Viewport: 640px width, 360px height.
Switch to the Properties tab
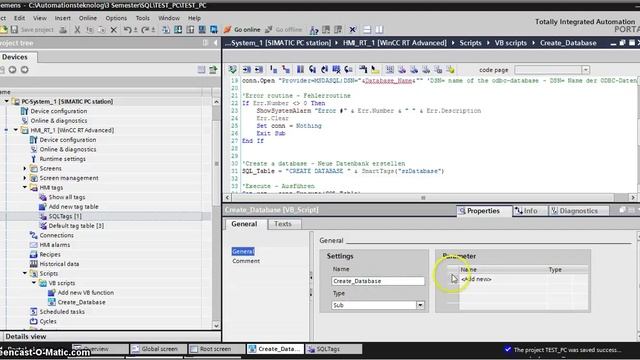tap(484, 211)
